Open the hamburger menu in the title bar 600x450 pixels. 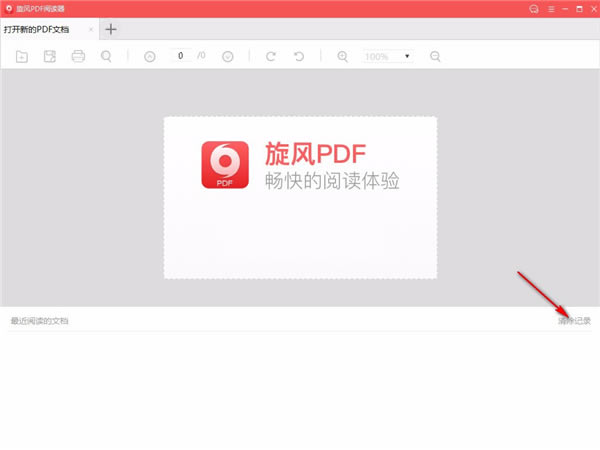click(x=551, y=9)
